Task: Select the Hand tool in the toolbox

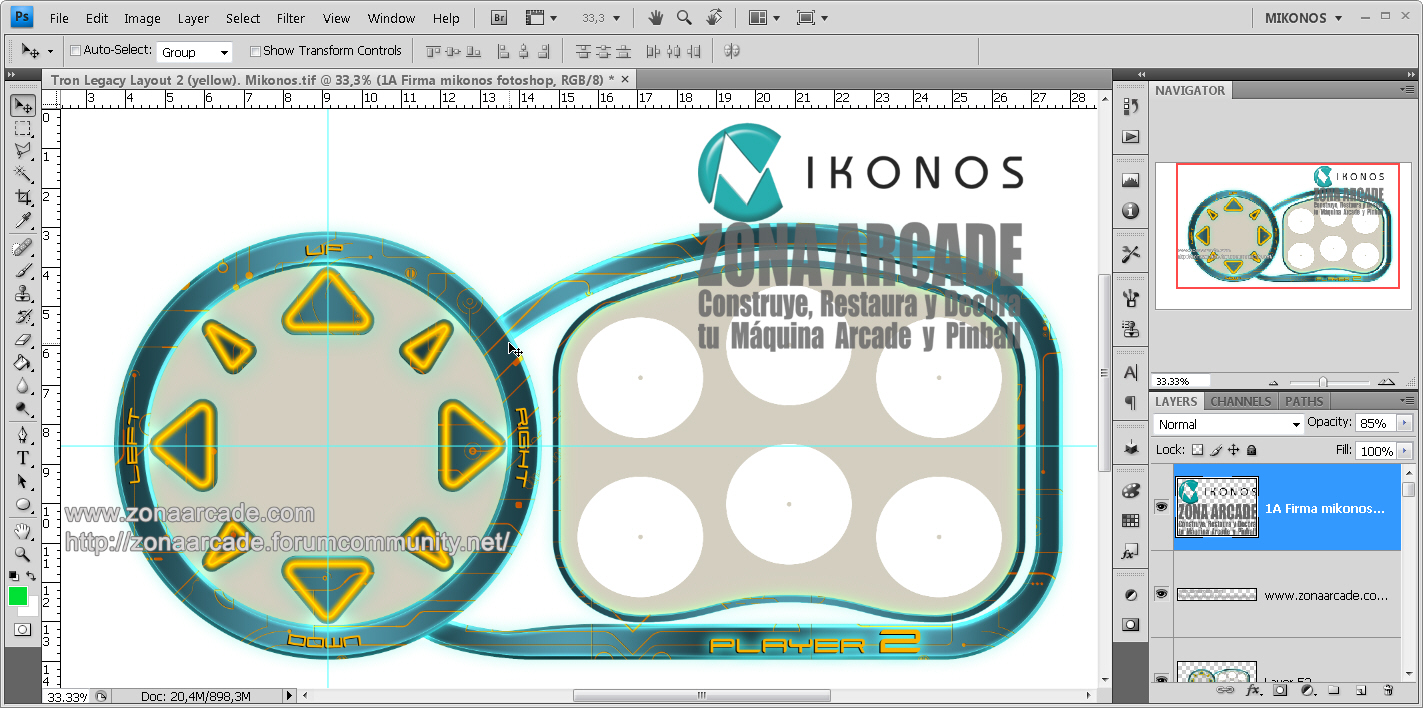Action: click(23, 531)
